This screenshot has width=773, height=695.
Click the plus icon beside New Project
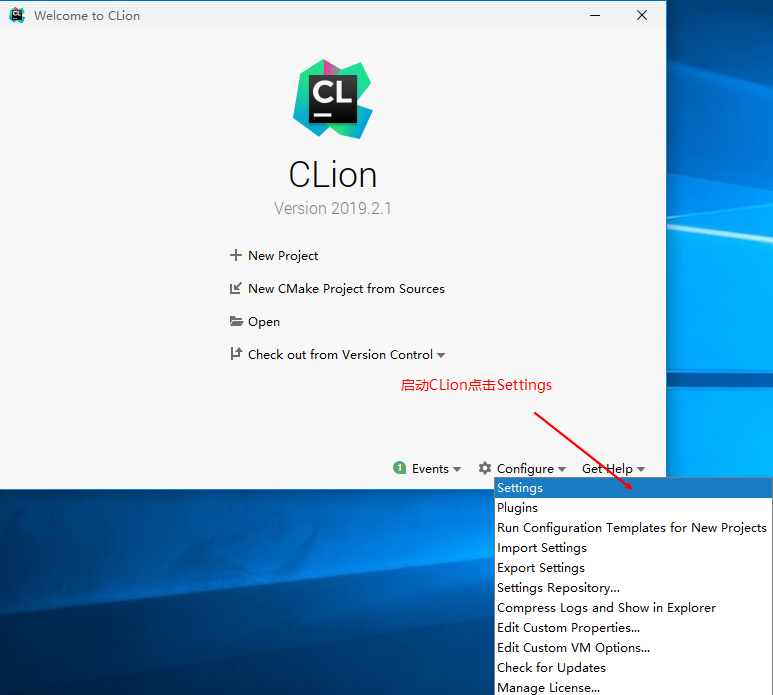236,255
